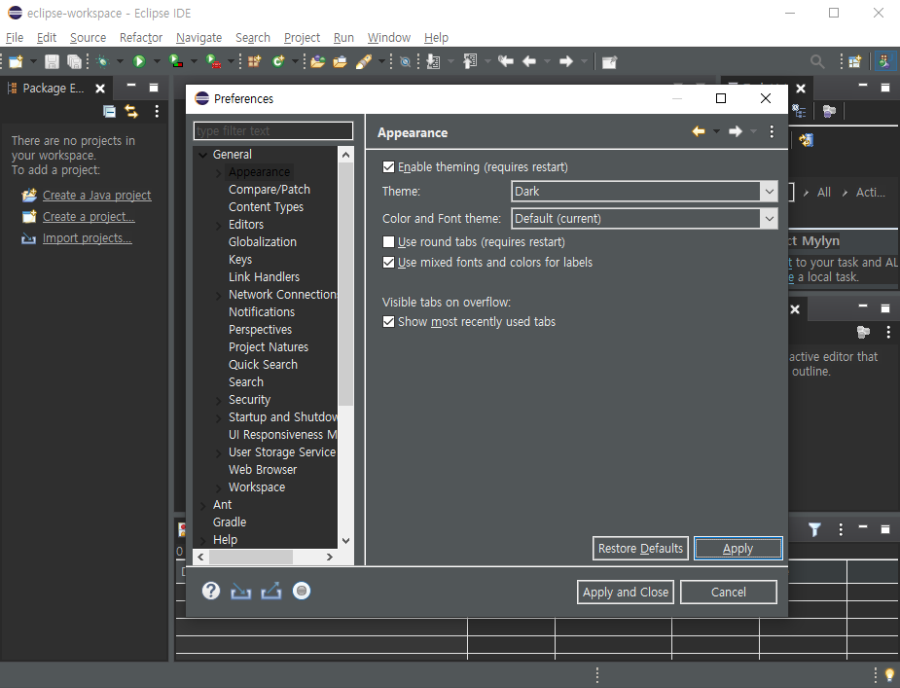
Task: Click Create a Java project link
Action: 96,196
